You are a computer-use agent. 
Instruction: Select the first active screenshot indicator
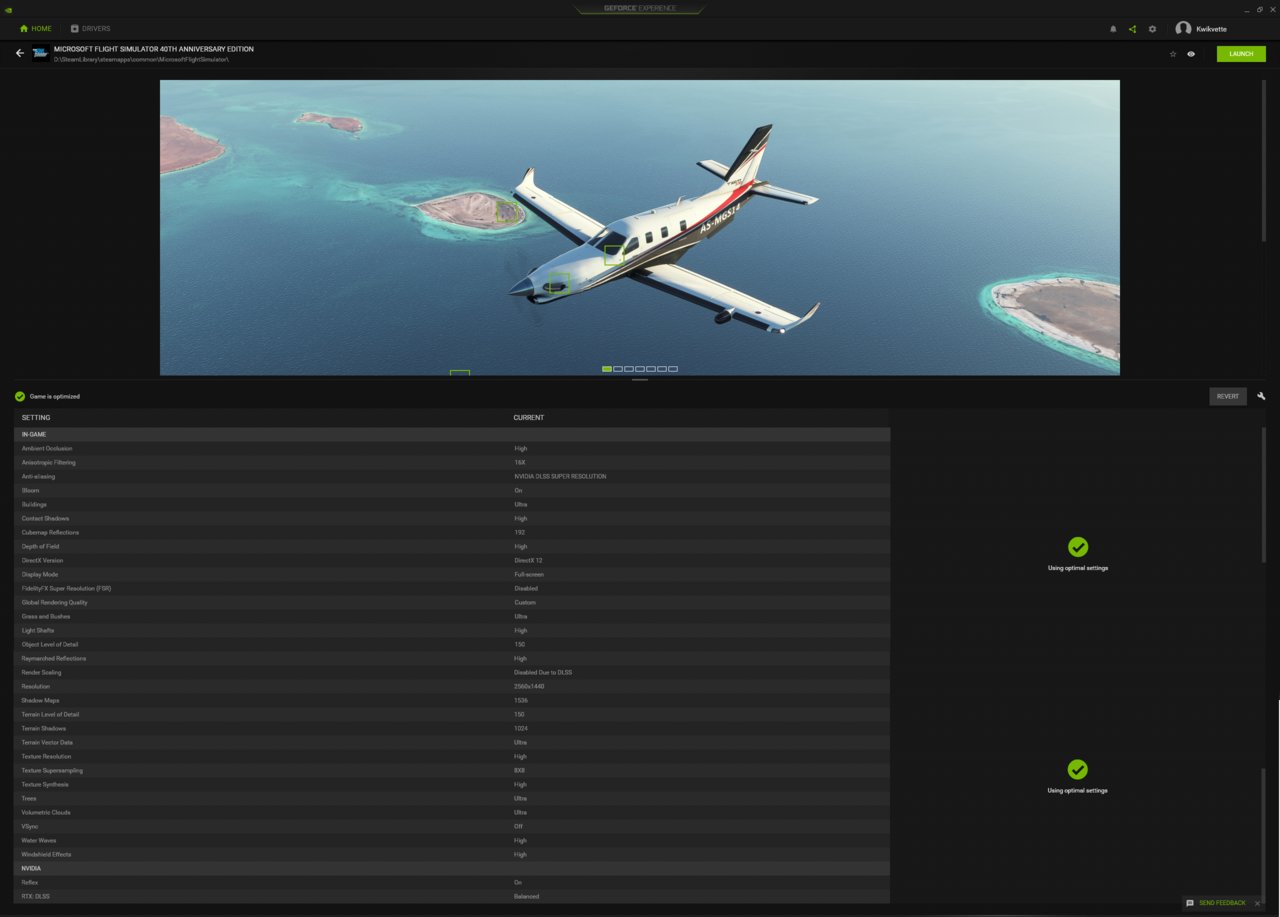coord(607,369)
